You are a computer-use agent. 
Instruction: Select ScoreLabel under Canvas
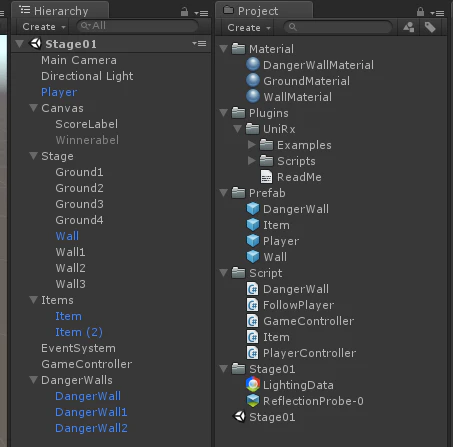coord(87,124)
